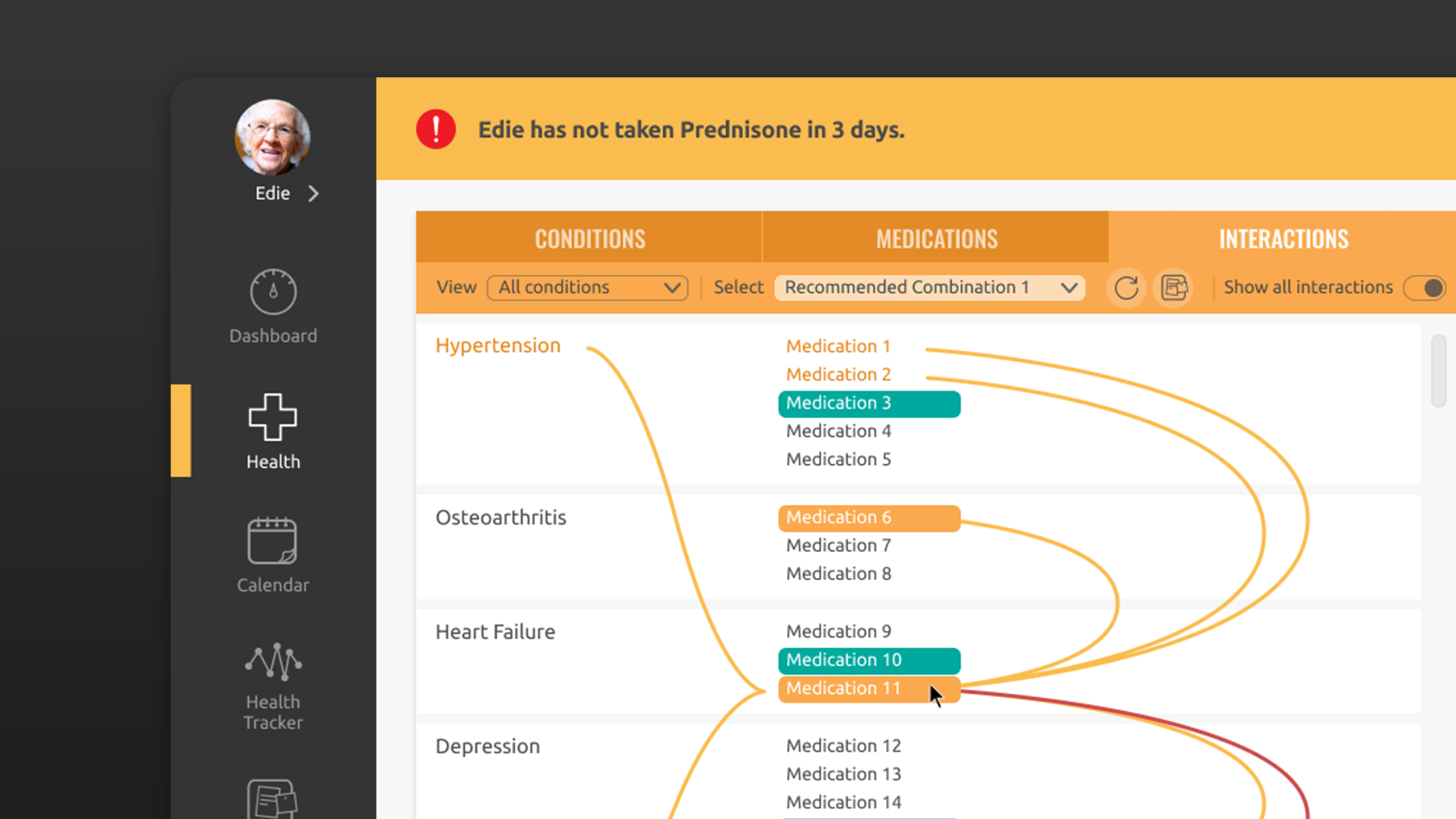Select the Heart Failure condition
The width and height of the screenshot is (1456, 819).
tap(496, 632)
